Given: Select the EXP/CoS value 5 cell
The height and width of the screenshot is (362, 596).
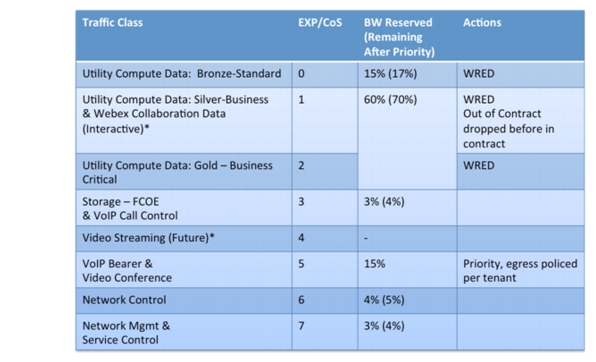Looking at the screenshot, I should [x=325, y=270].
